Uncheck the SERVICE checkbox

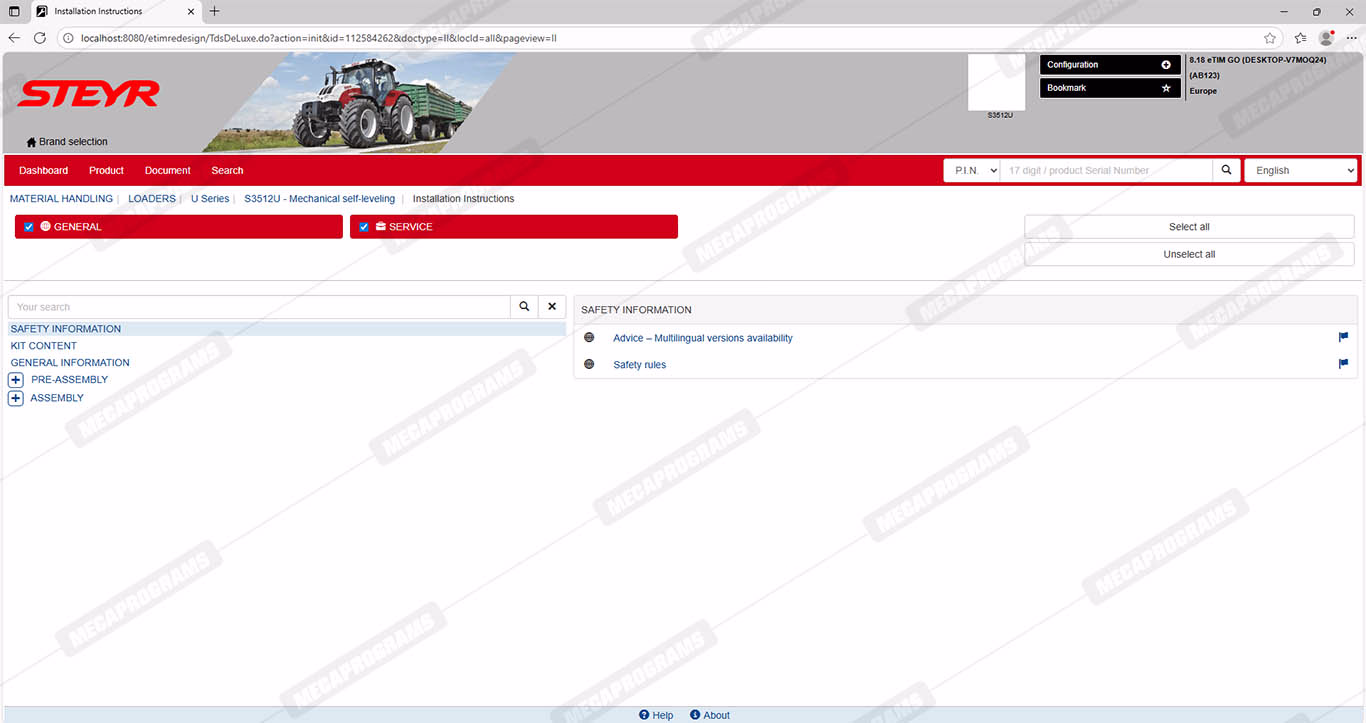pyautogui.click(x=364, y=227)
